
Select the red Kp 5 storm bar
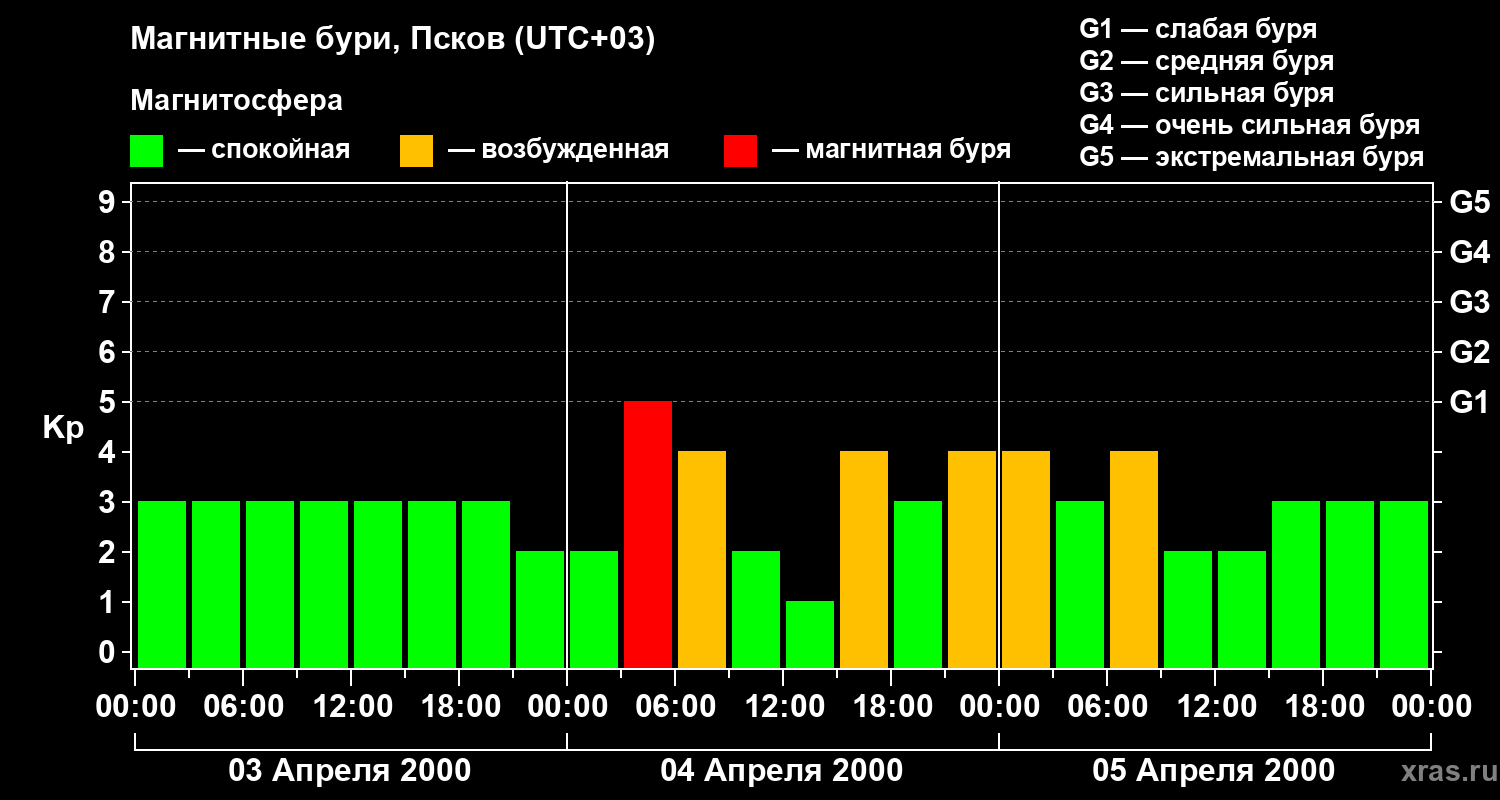(648, 534)
